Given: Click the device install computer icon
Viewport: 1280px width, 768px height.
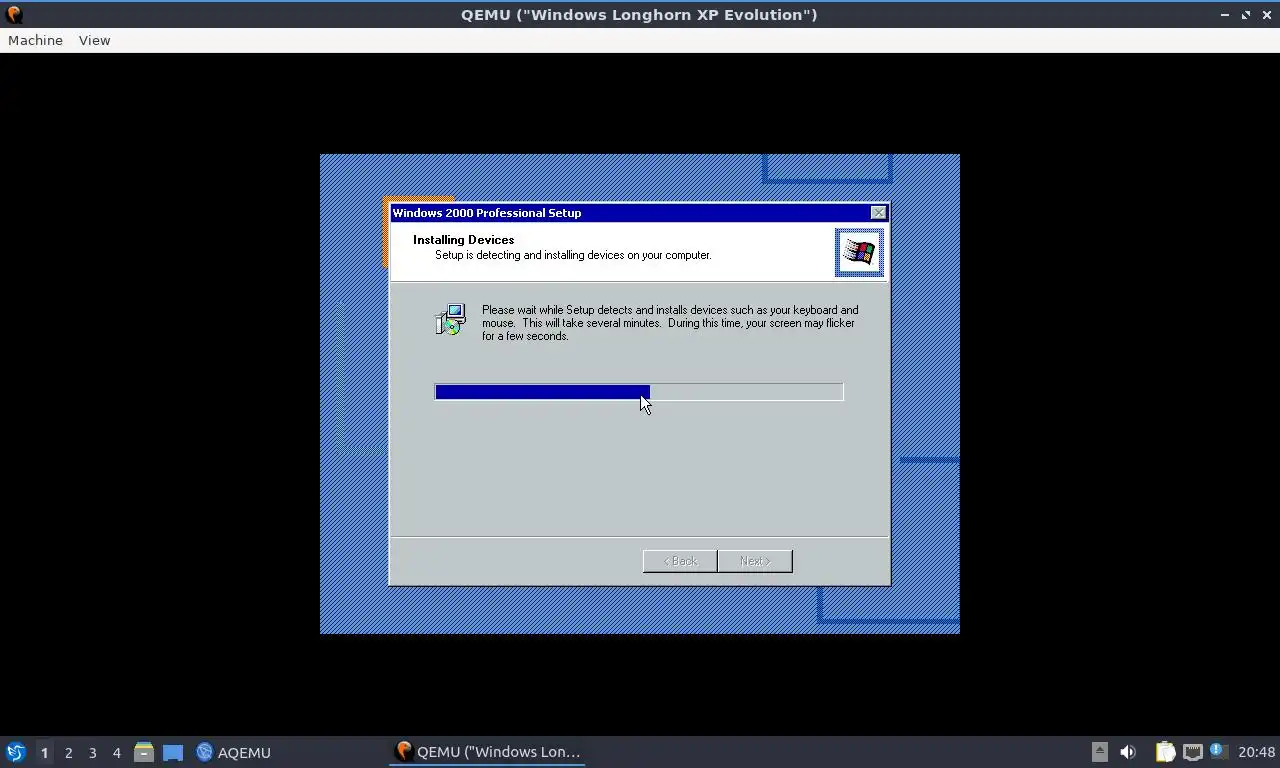Looking at the screenshot, I should (451, 319).
